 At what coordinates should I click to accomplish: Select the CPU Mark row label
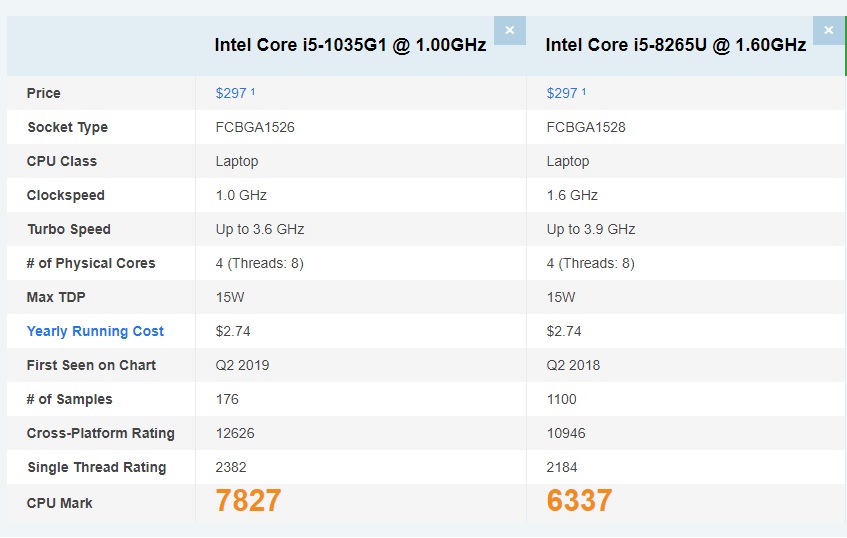(x=59, y=503)
